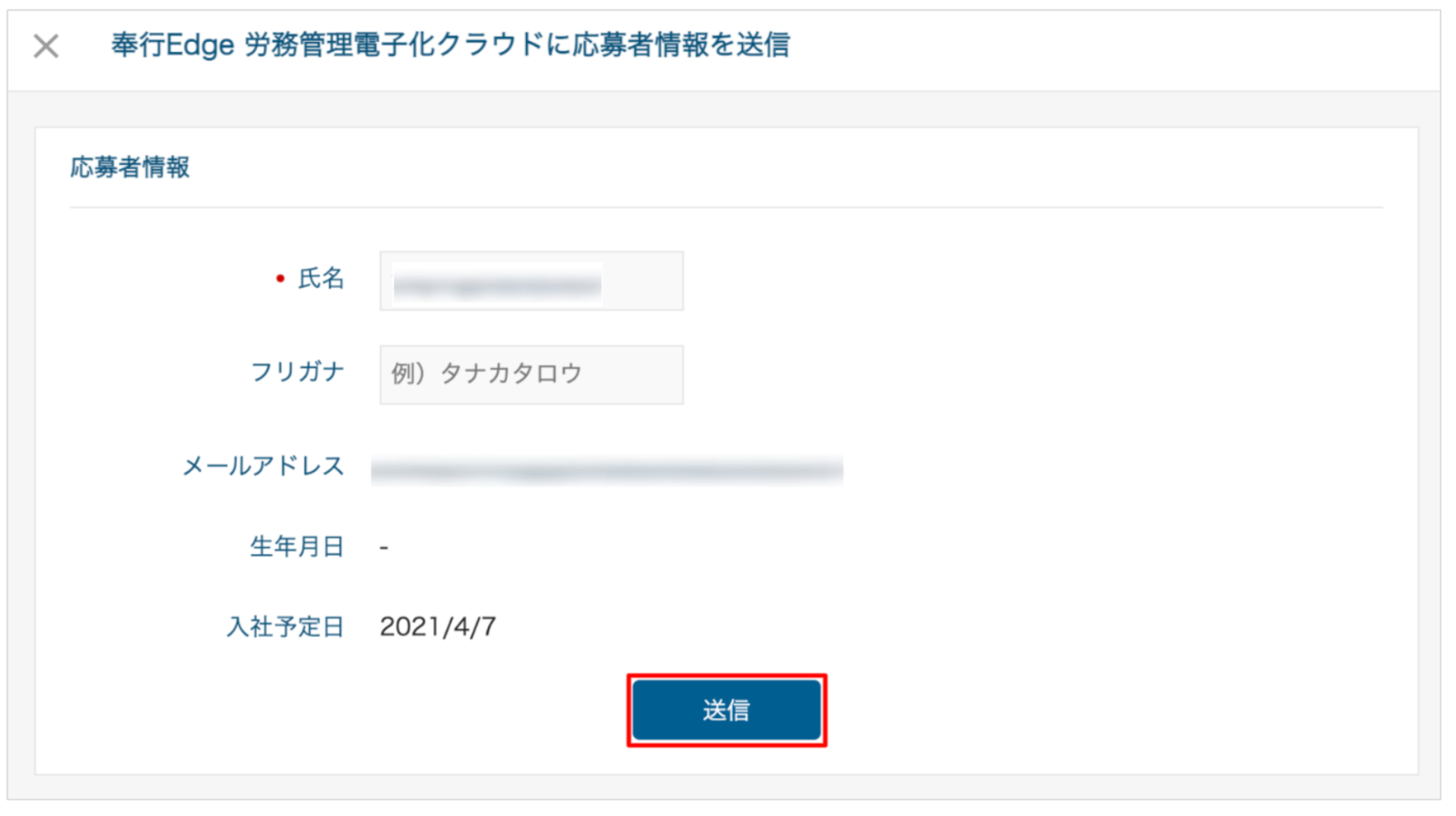Click the red required marker beside 氏名
This screenshot has width=1456, height=816.
point(280,279)
